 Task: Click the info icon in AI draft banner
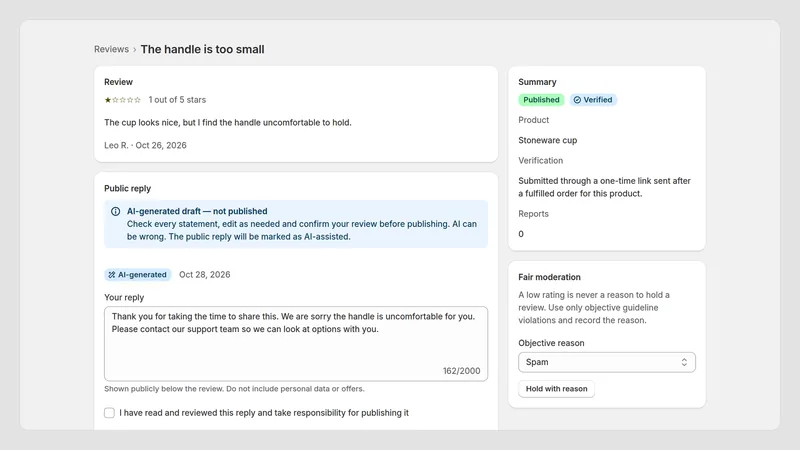click(x=116, y=211)
